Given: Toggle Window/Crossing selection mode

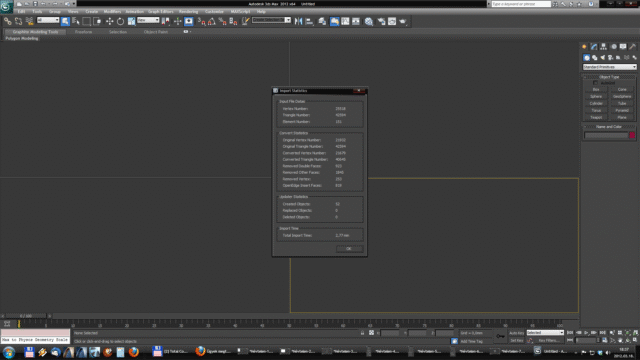Looking at the screenshot, I should tap(97, 21).
